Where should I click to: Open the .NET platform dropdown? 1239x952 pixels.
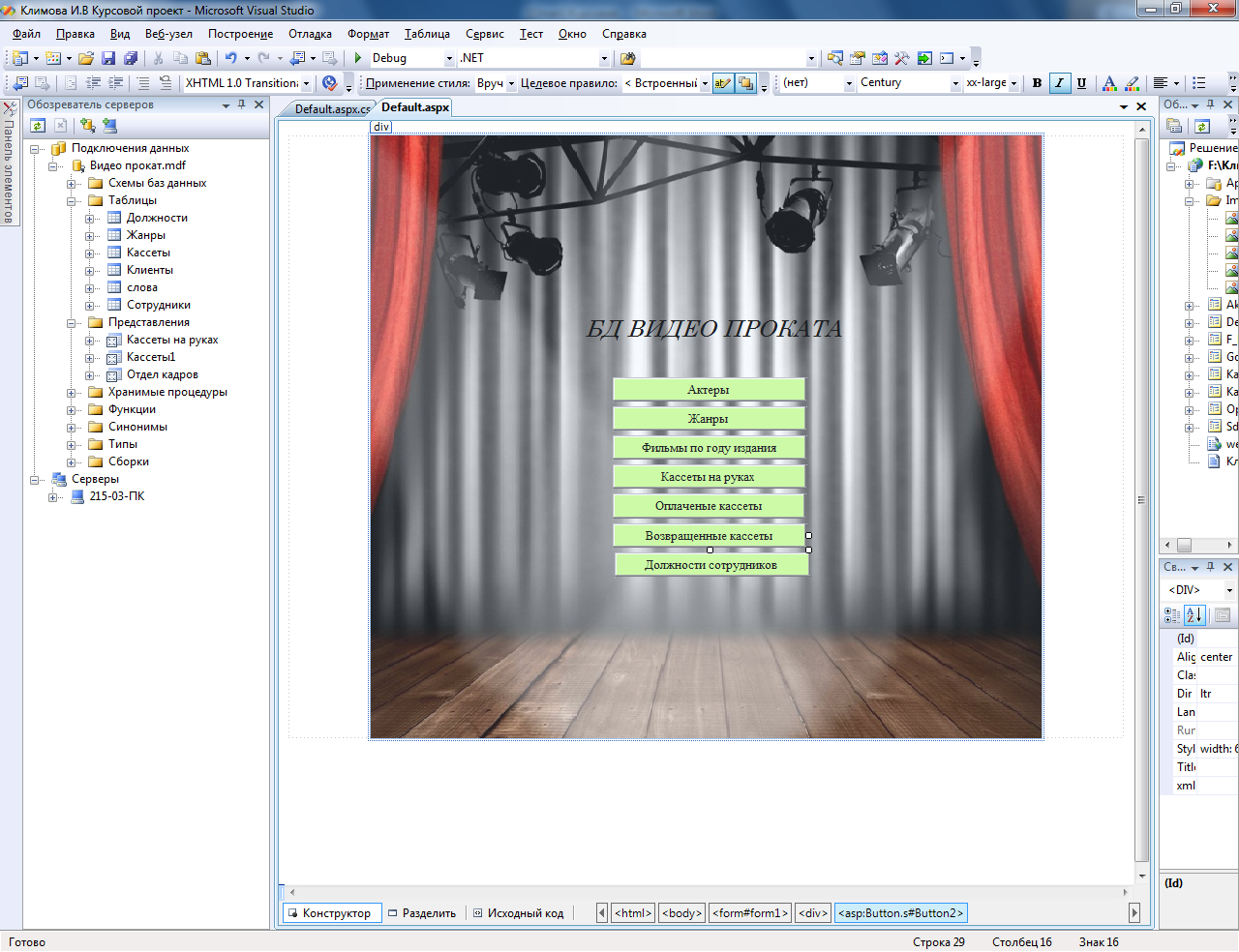click(604, 58)
